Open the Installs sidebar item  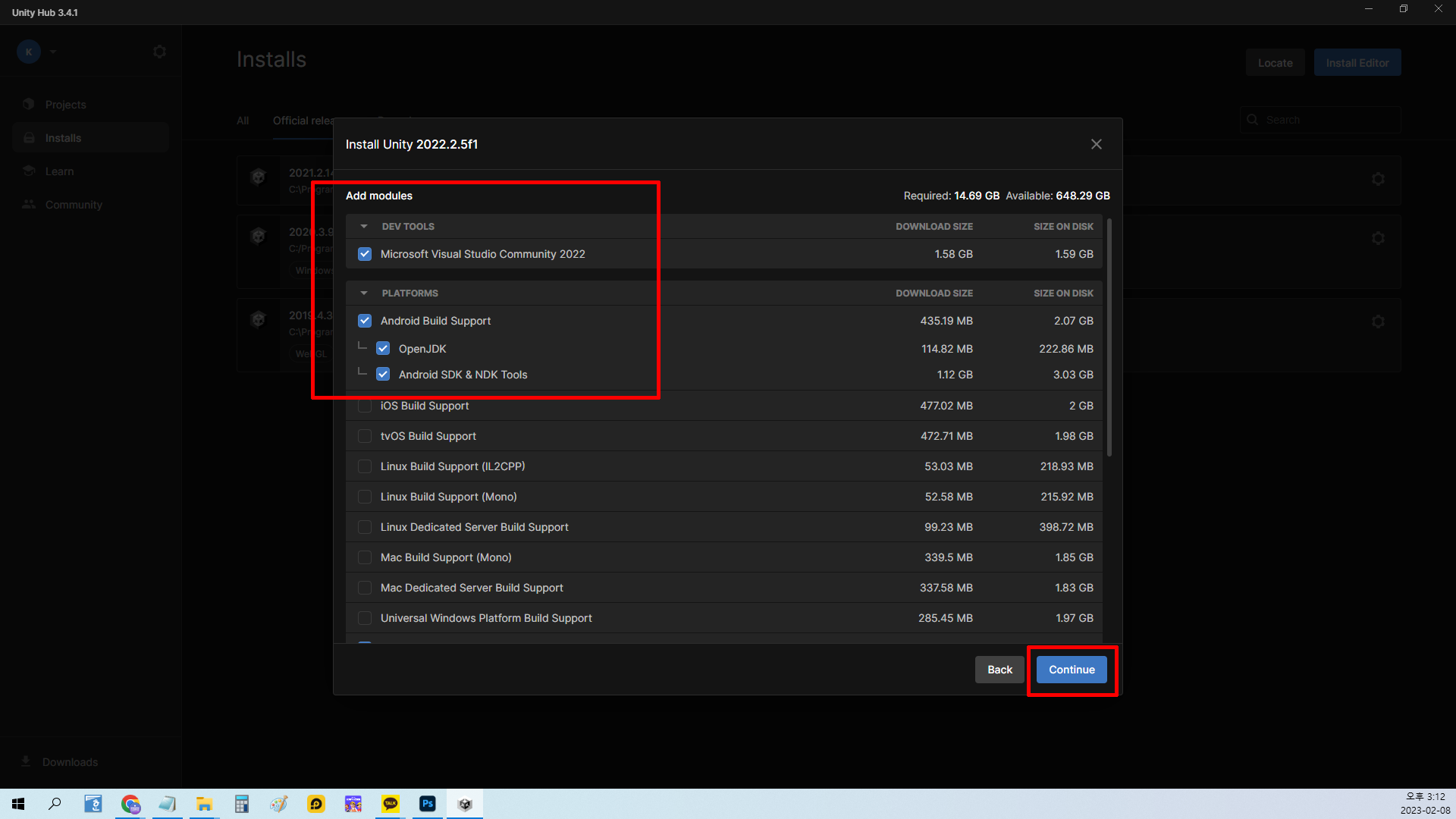point(90,138)
